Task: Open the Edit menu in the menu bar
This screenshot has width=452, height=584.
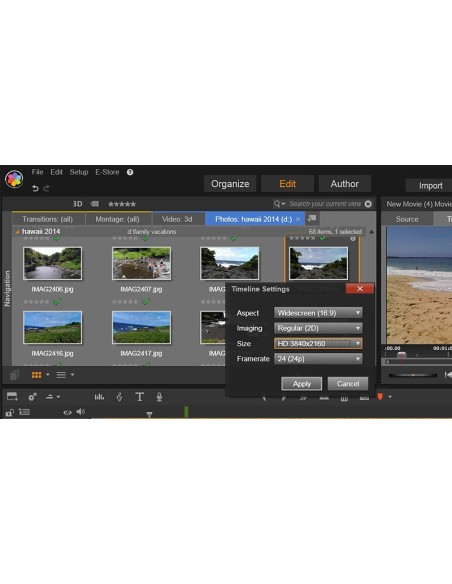Action: pos(56,172)
